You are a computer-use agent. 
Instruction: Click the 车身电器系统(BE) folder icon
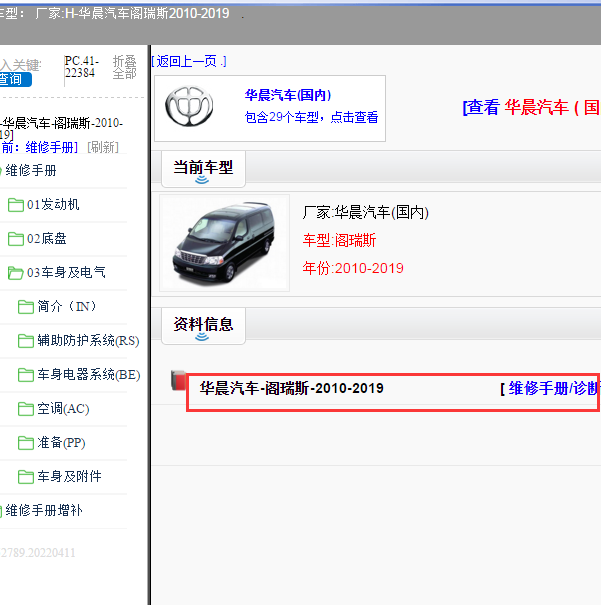tap(26, 375)
